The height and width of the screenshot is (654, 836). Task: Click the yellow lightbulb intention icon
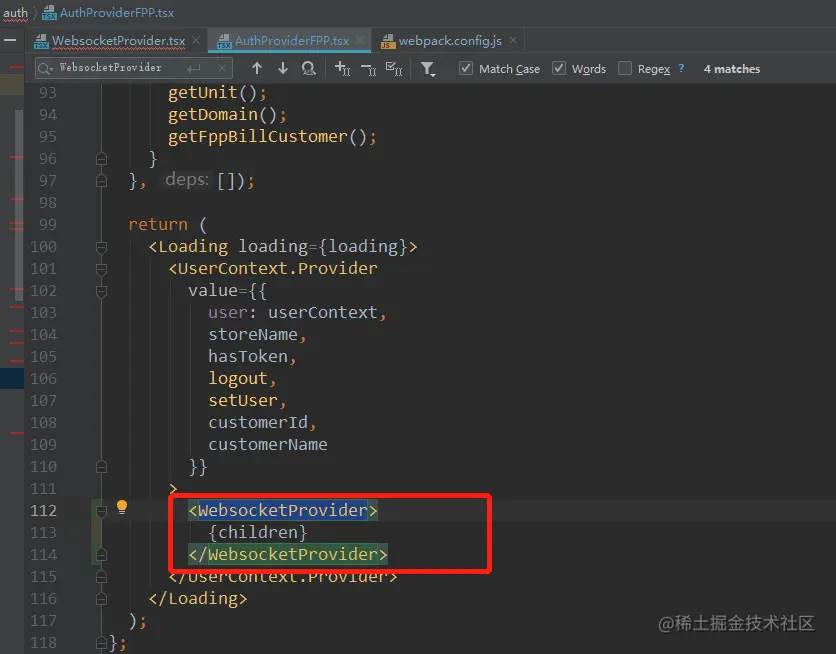122,506
